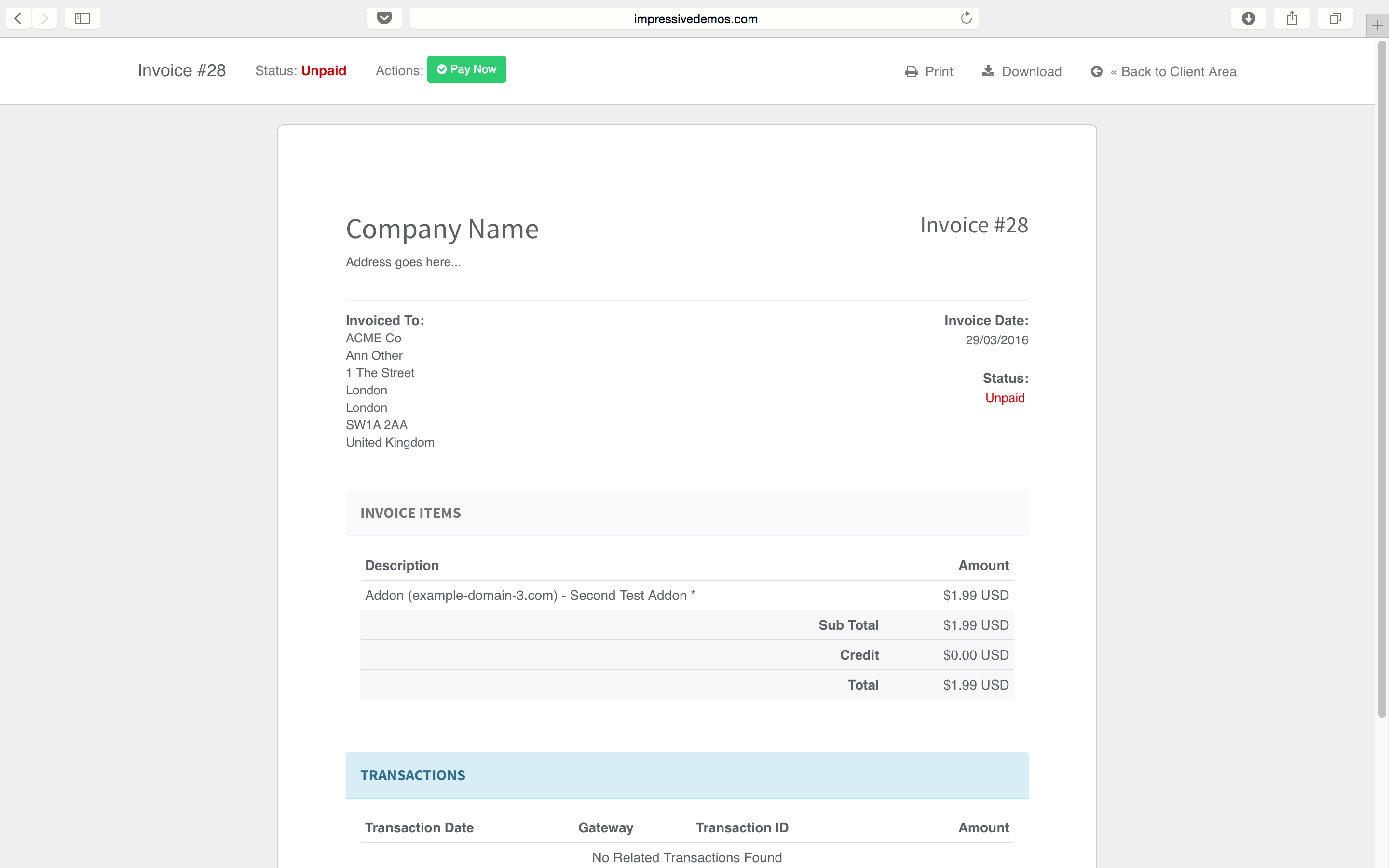Select the invoice line Addon Second Test Addon
The image size is (1389, 868).
tap(529, 596)
